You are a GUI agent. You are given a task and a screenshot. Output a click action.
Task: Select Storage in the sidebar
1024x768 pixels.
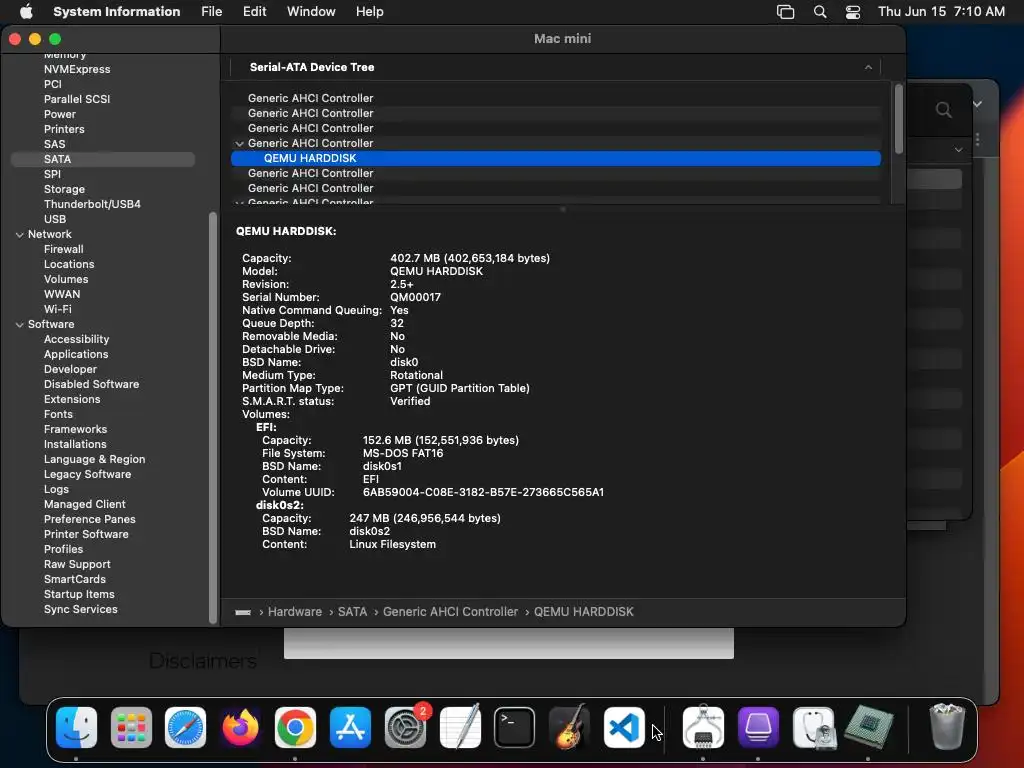click(x=64, y=189)
